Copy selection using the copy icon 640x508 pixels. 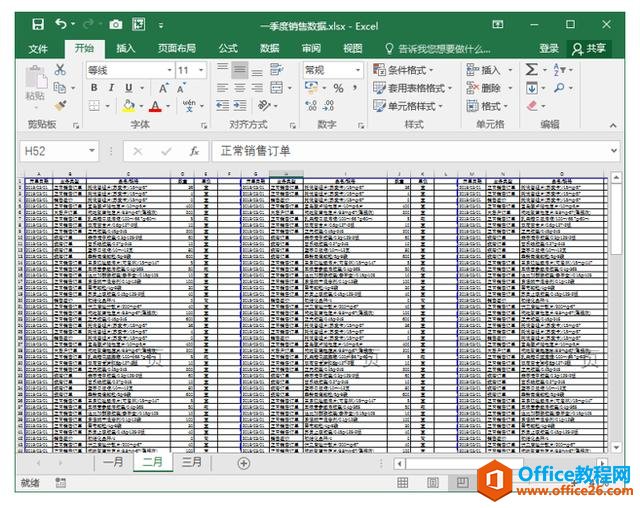[x=60, y=87]
